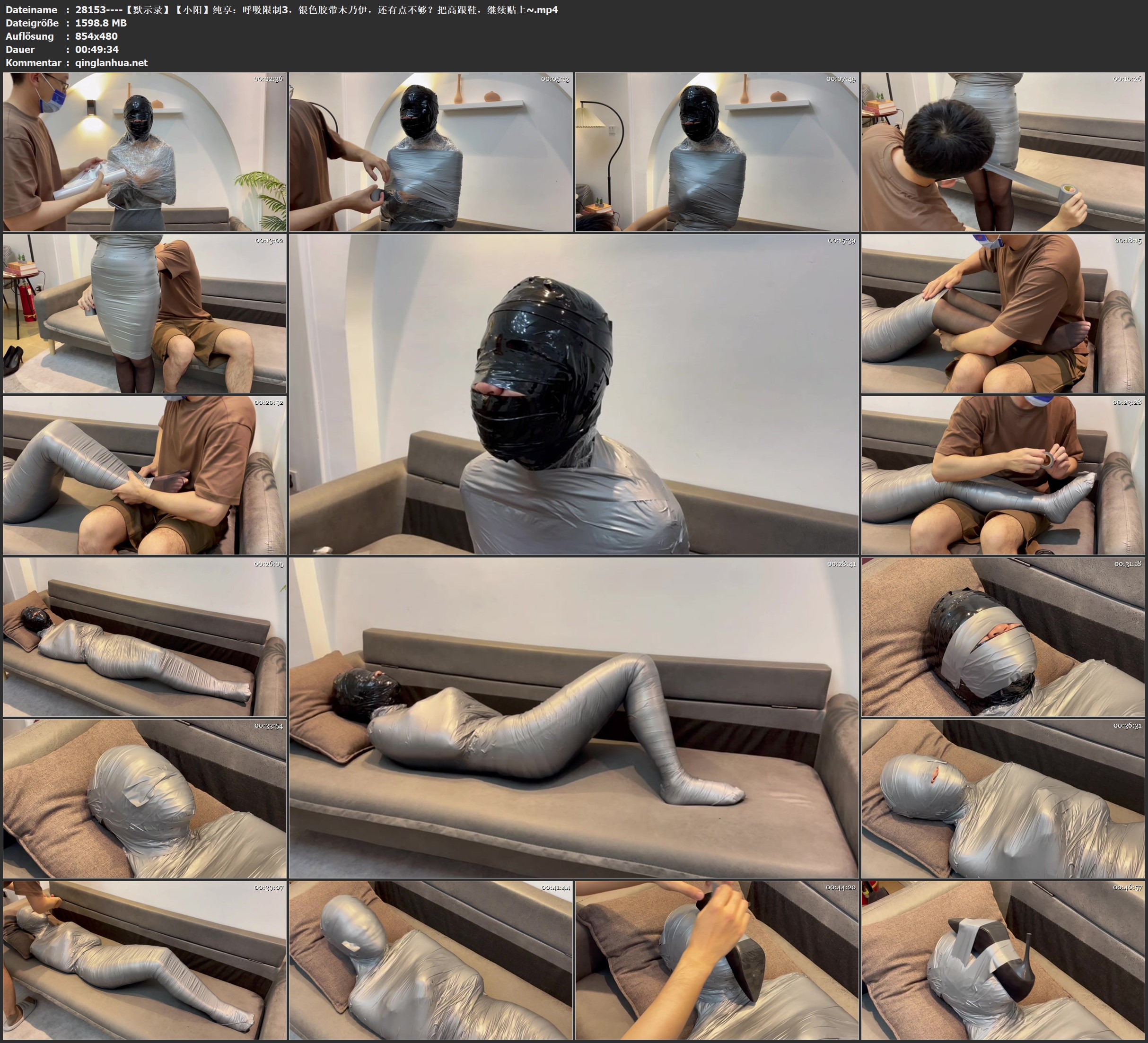The width and height of the screenshot is (1148, 1043).
Task: Open the frame at 00:36:31
Action: tap(1003, 798)
